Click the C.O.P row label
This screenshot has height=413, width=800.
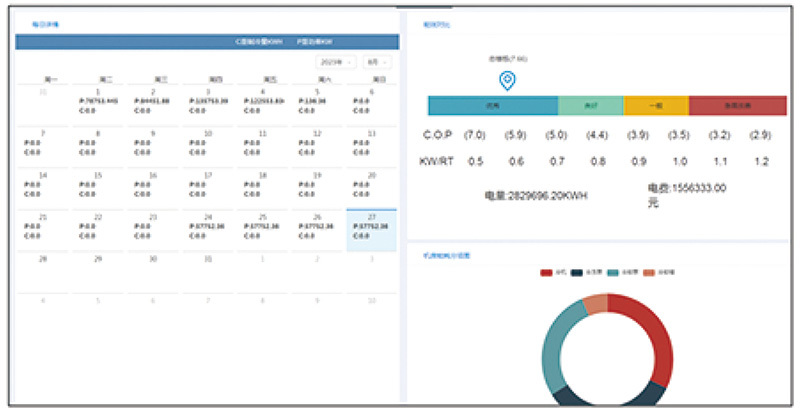click(x=437, y=135)
